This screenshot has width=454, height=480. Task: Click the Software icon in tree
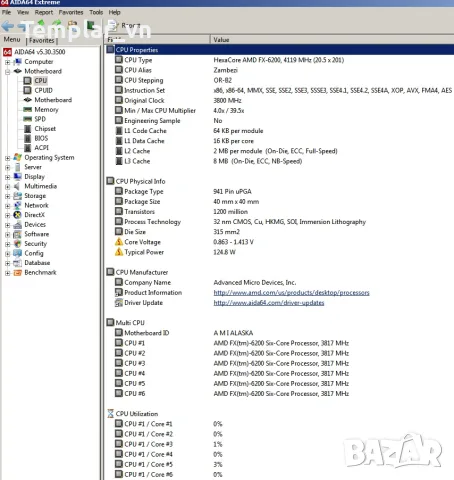pos(17,234)
